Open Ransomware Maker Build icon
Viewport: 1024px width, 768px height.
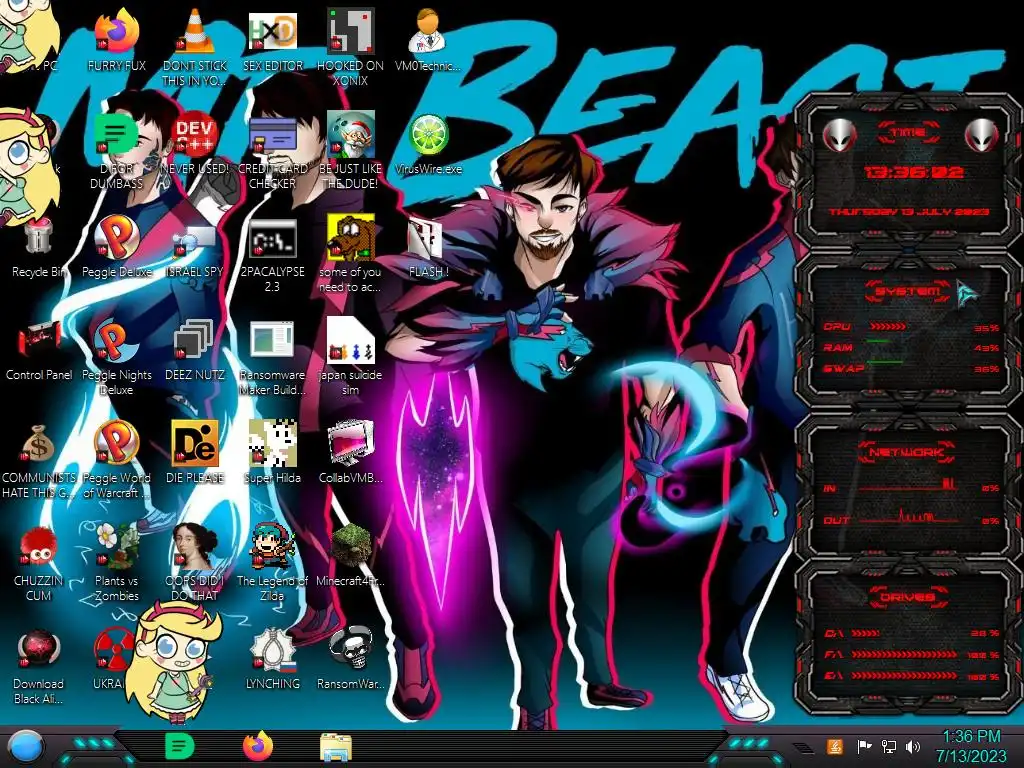(272, 340)
